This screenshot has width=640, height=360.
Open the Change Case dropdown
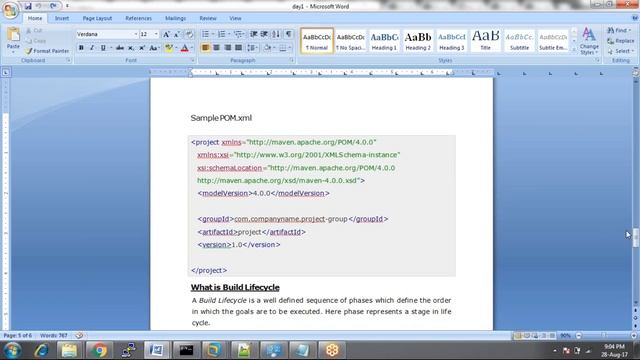154,48
